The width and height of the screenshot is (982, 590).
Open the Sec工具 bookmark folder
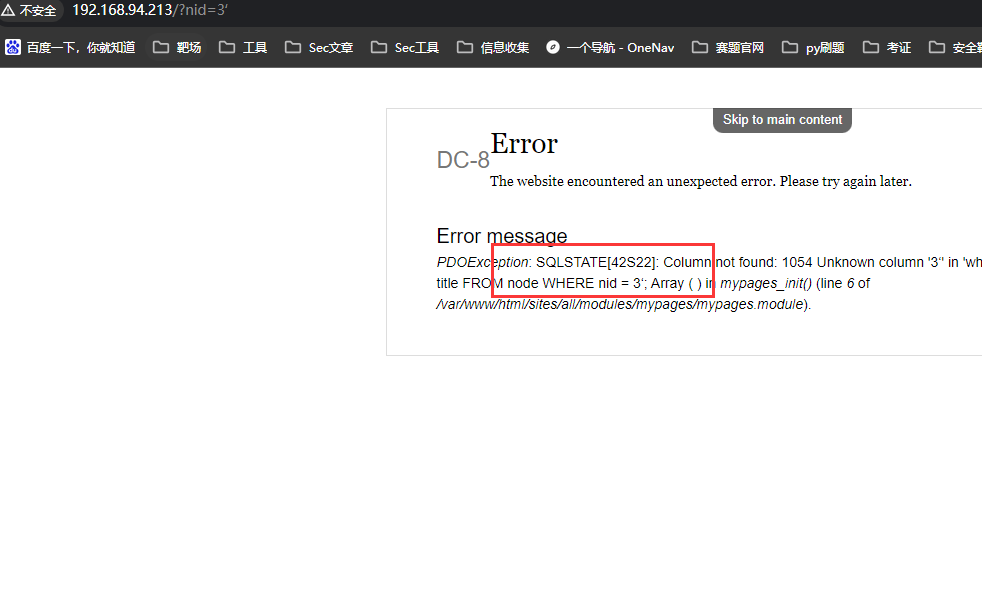(405, 48)
